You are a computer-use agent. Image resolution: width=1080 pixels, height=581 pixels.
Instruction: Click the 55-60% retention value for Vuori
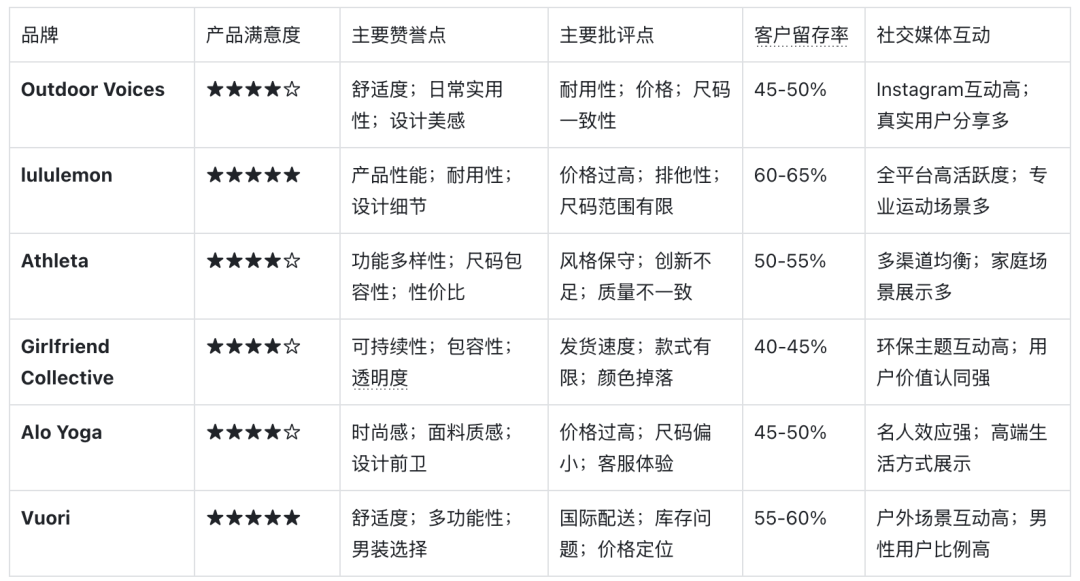pyautogui.click(x=790, y=518)
